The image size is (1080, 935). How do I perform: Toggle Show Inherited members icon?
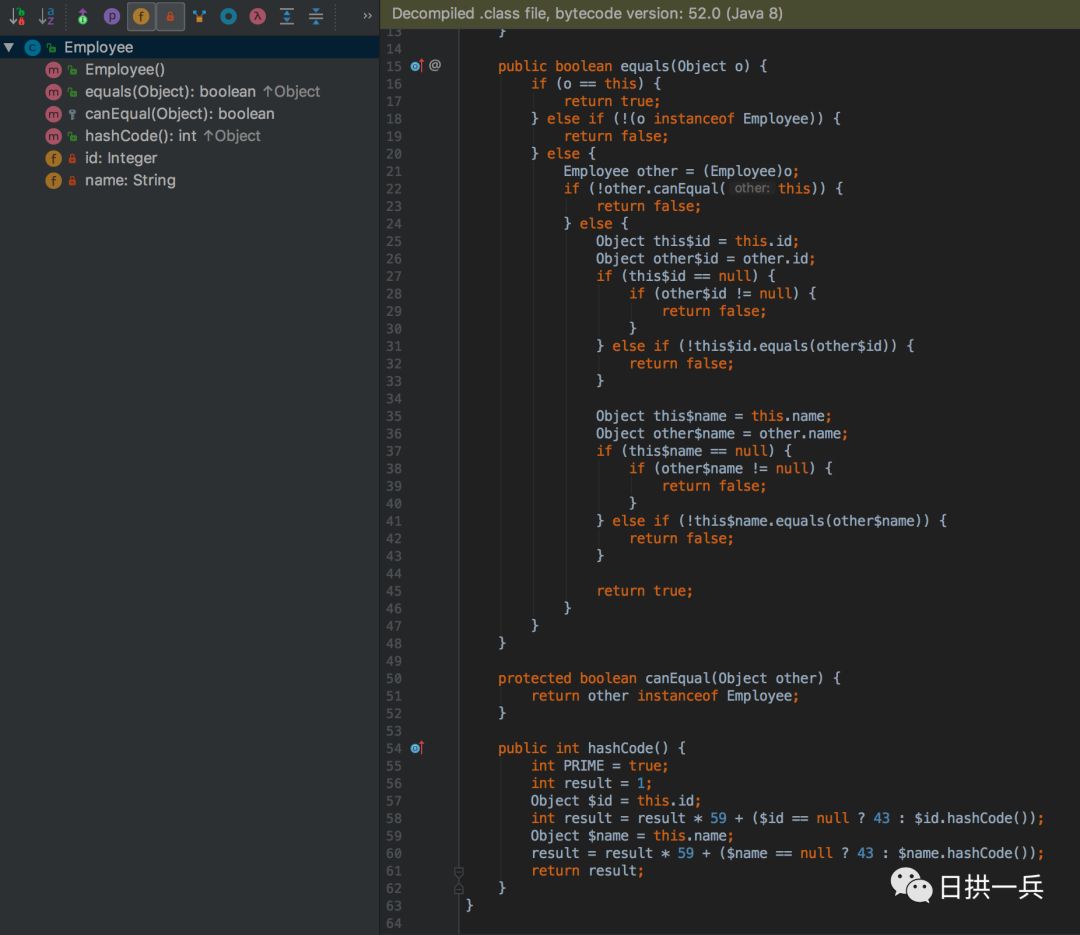coord(83,16)
